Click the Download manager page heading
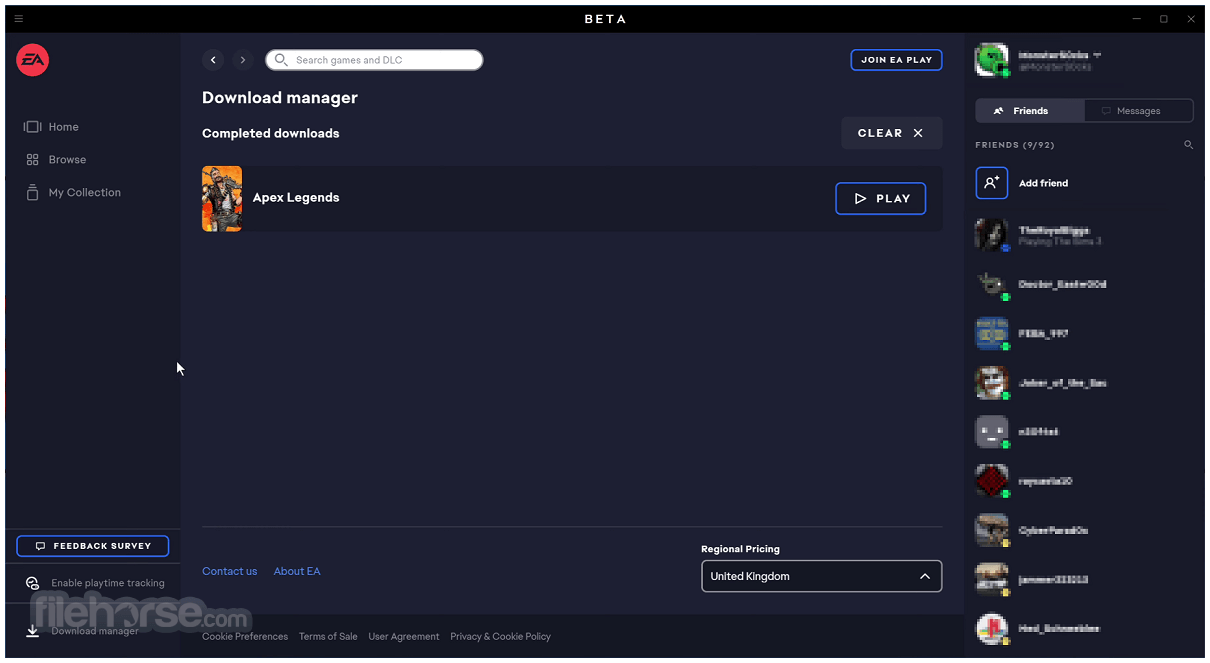Viewport: 1210px width, 663px height. point(280,98)
